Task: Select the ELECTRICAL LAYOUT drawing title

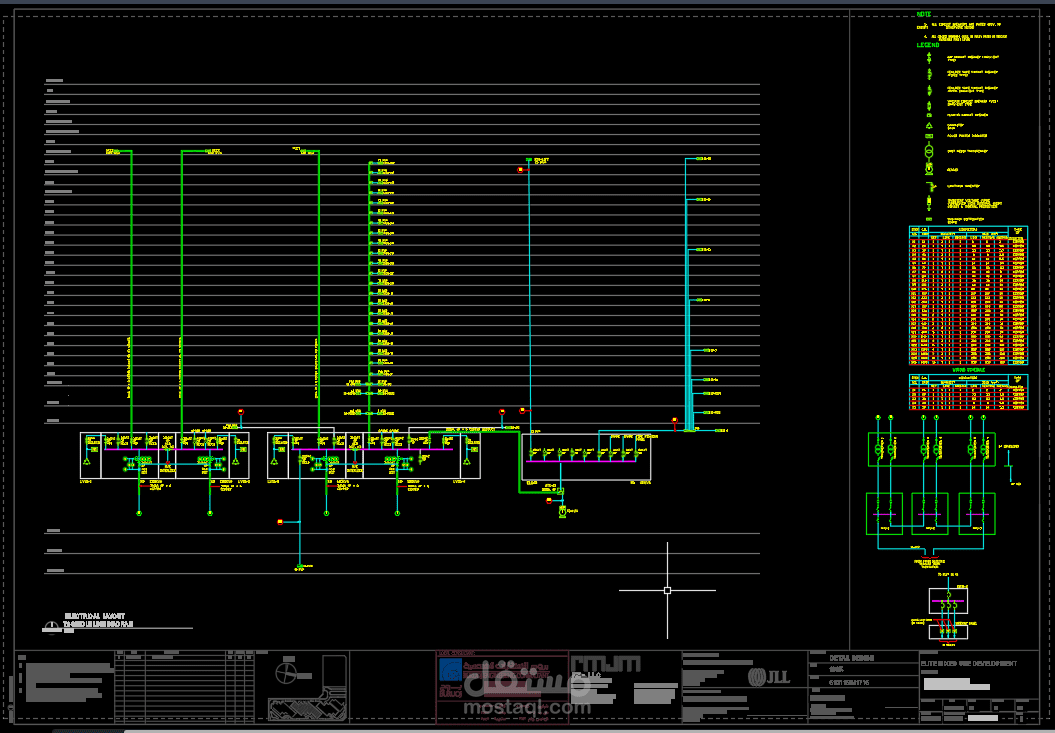Action: [x=94, y=616]
